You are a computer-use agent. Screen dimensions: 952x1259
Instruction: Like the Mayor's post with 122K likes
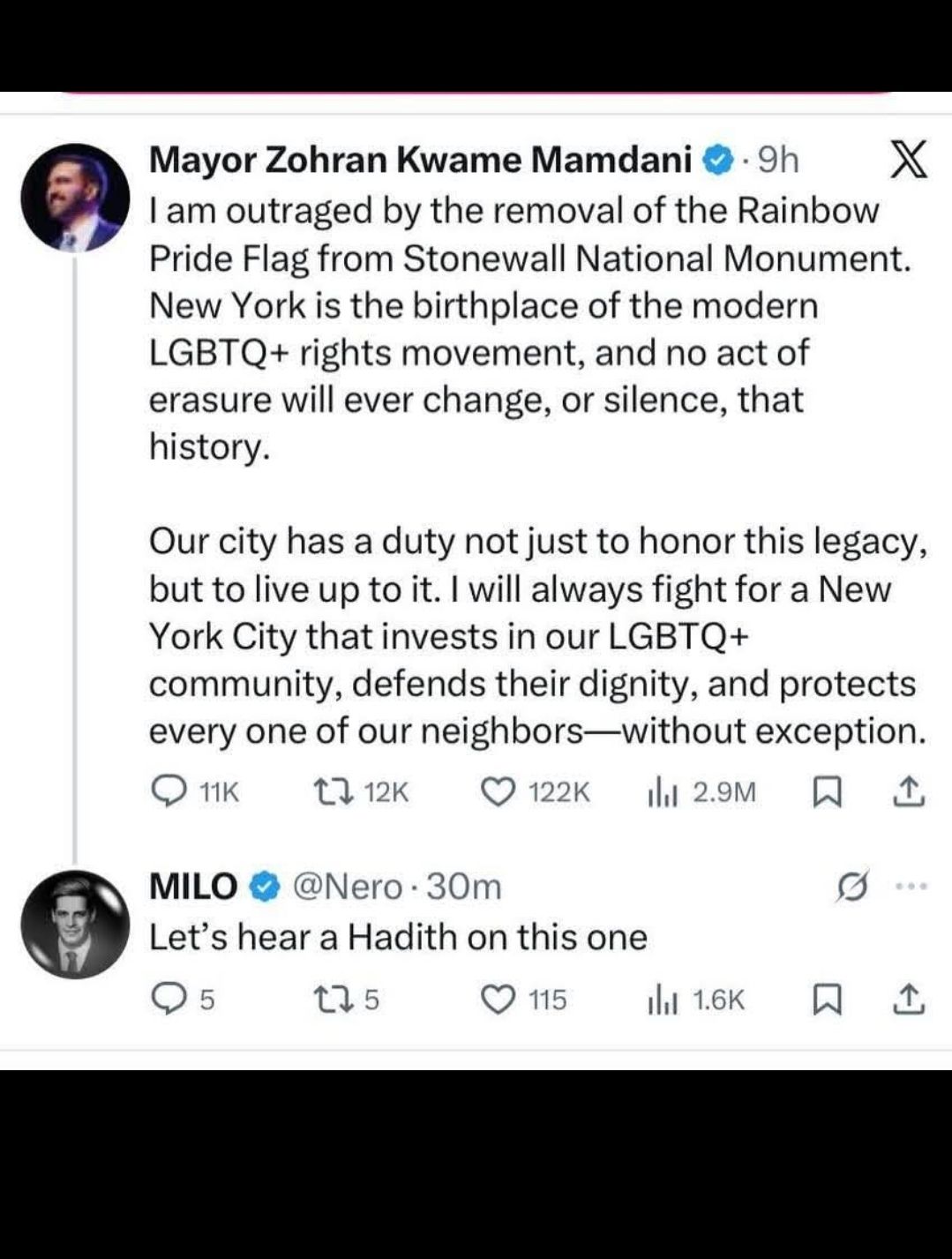pos(498,791)
